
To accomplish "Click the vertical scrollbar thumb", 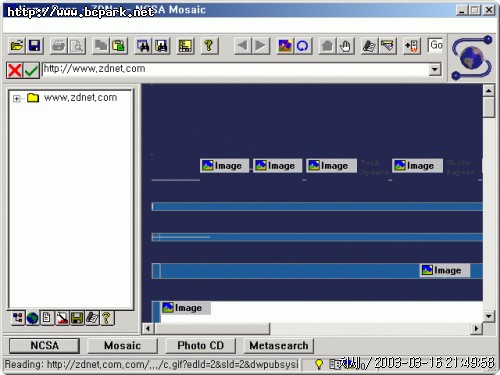I will point(489,107).
